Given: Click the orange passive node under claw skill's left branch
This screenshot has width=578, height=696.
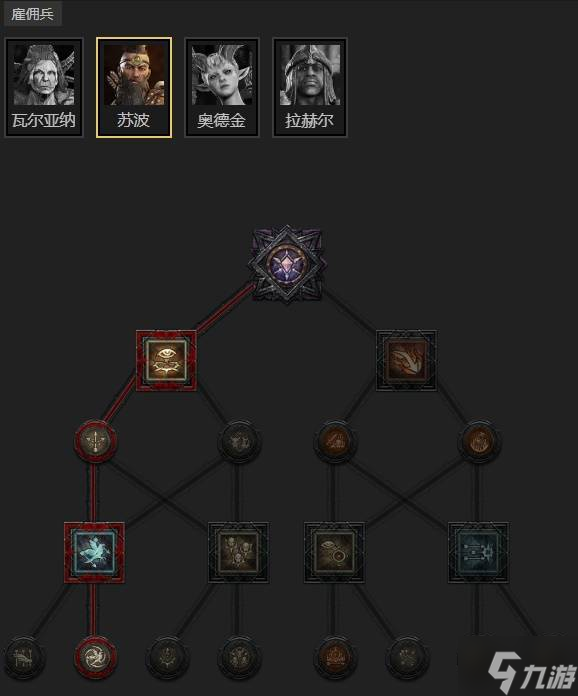Looking at the screenshot, I should tap(335, 441).
